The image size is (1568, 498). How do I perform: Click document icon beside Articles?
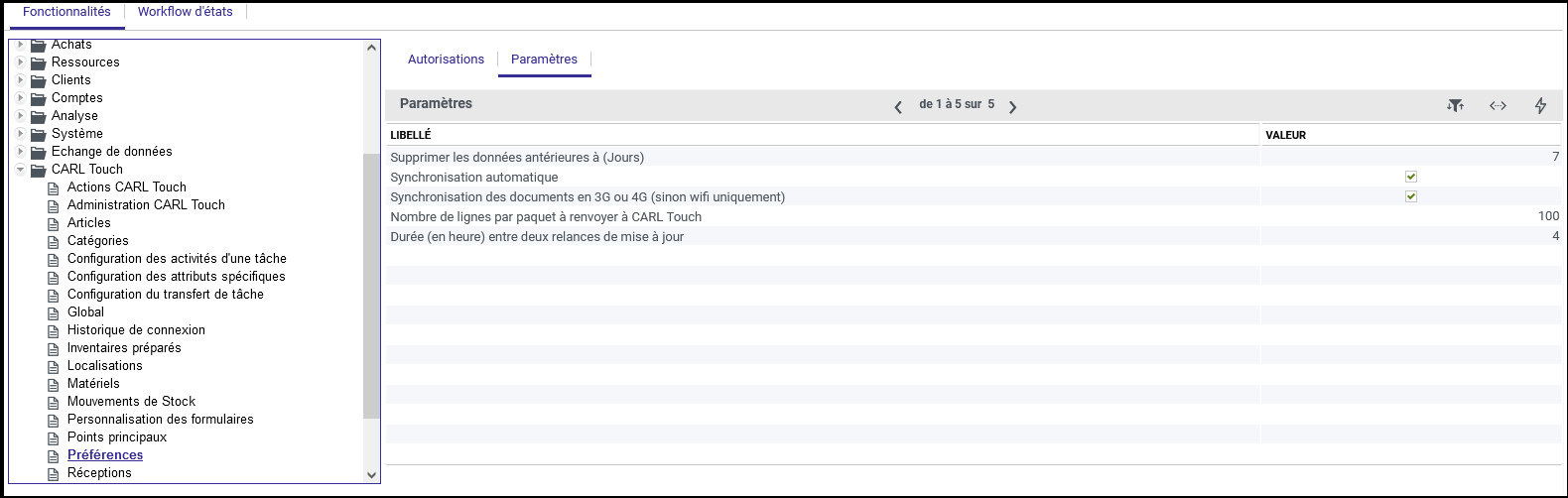pos(54,223)
